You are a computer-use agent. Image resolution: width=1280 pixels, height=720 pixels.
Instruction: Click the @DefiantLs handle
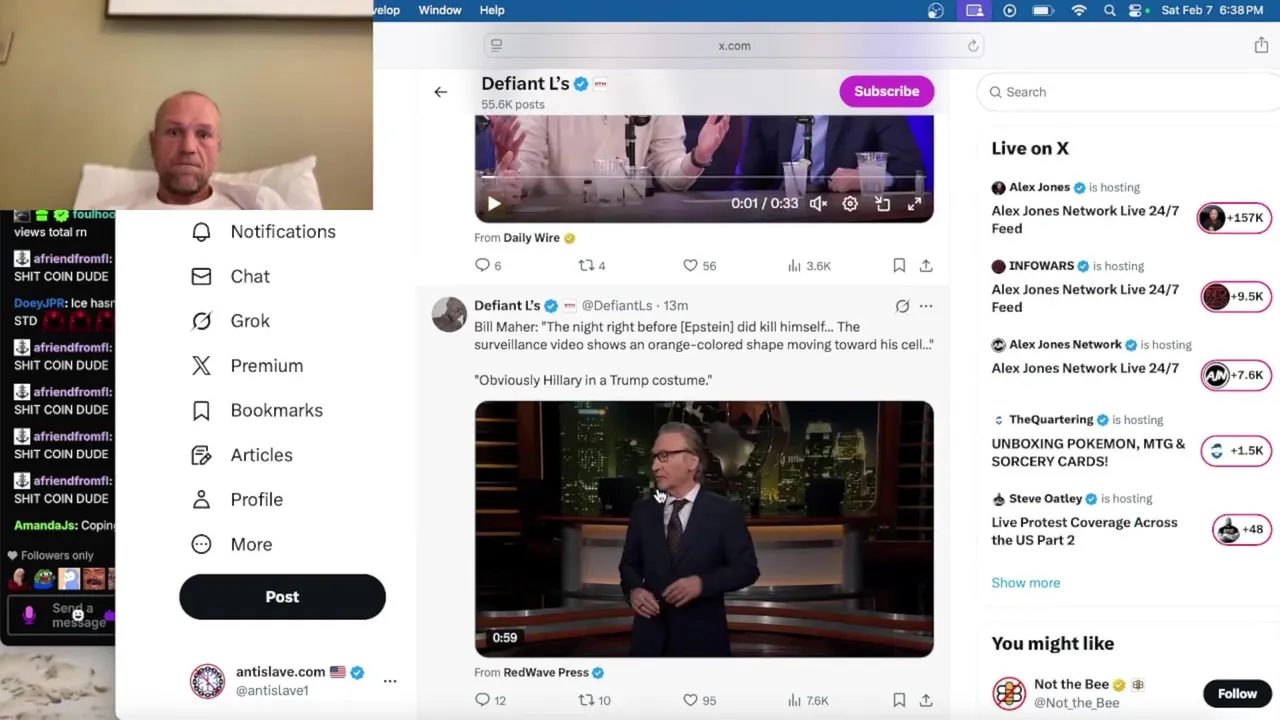617,306
